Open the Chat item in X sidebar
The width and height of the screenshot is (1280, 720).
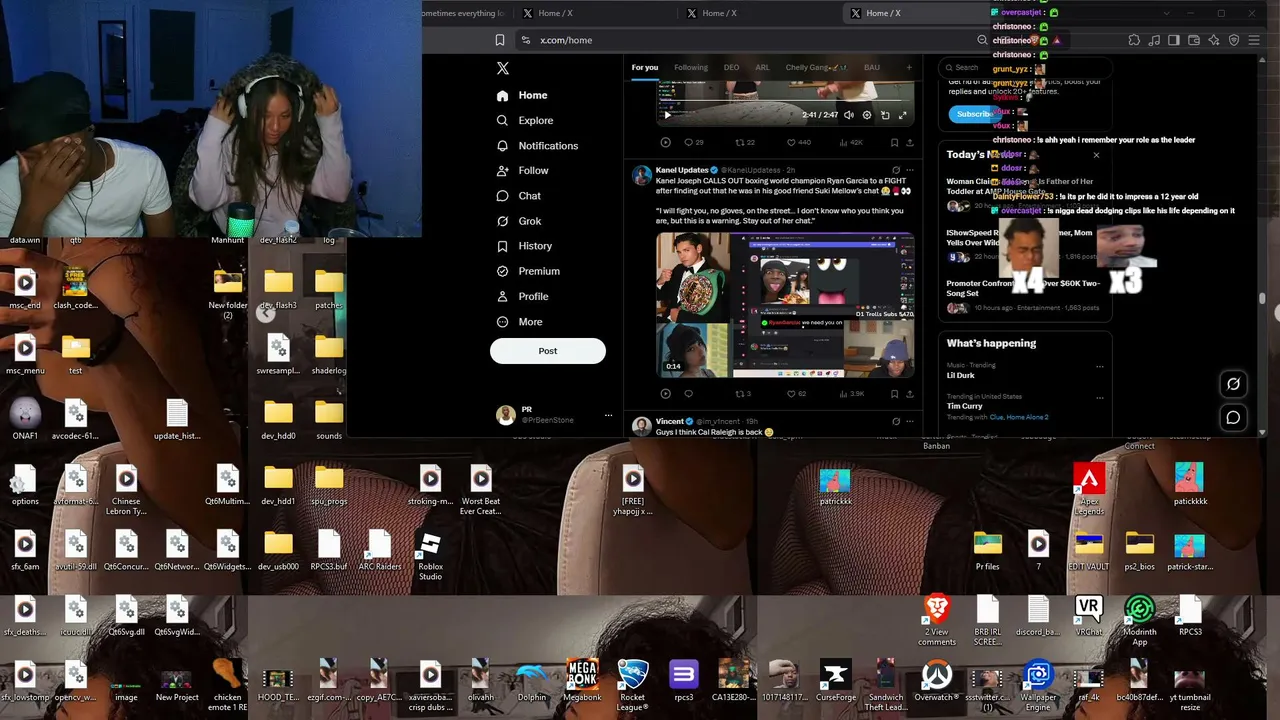[519, 196]
